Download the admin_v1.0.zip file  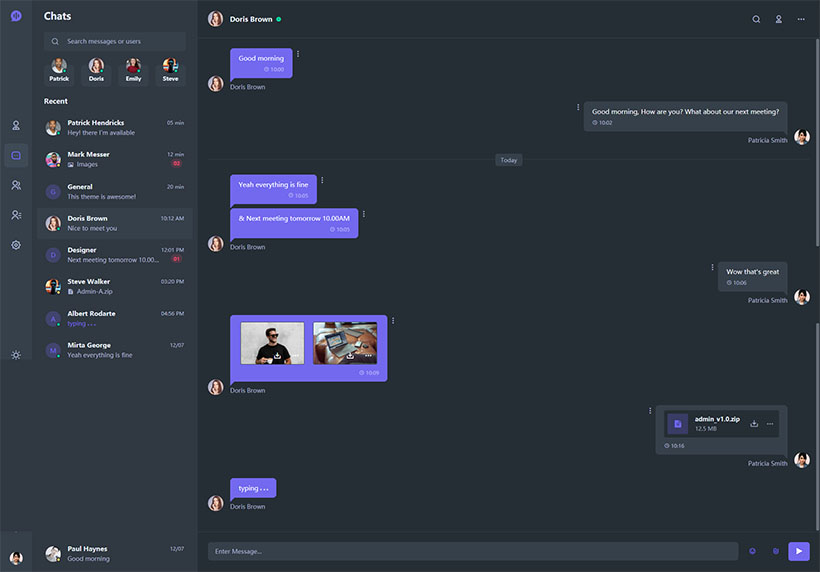(x=754, y=424)
